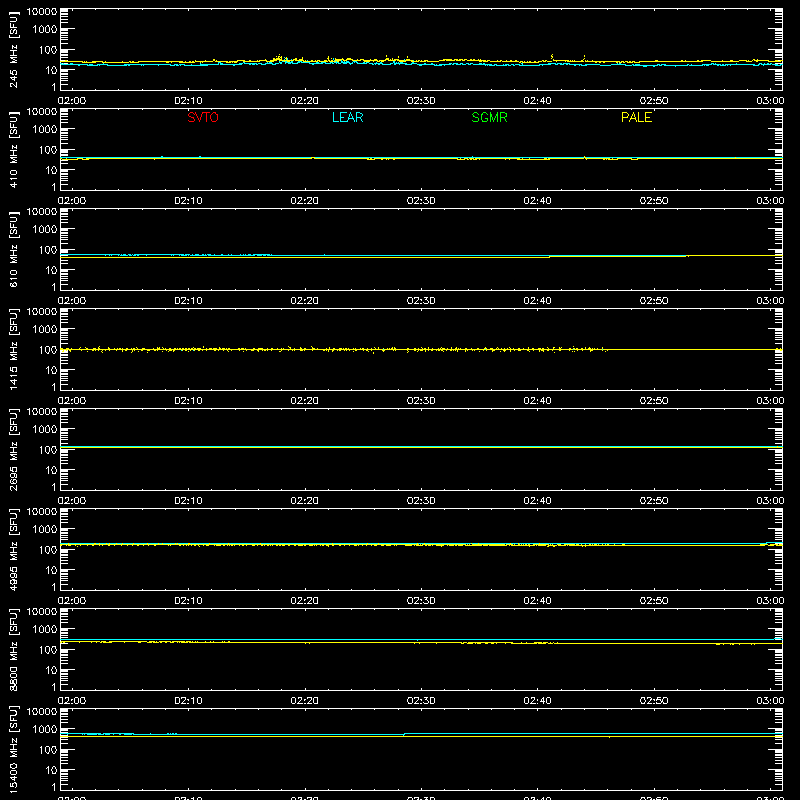Click the 10000 y-tick on the 245 MHz plot
800x800 pixels.
(42, 12)
